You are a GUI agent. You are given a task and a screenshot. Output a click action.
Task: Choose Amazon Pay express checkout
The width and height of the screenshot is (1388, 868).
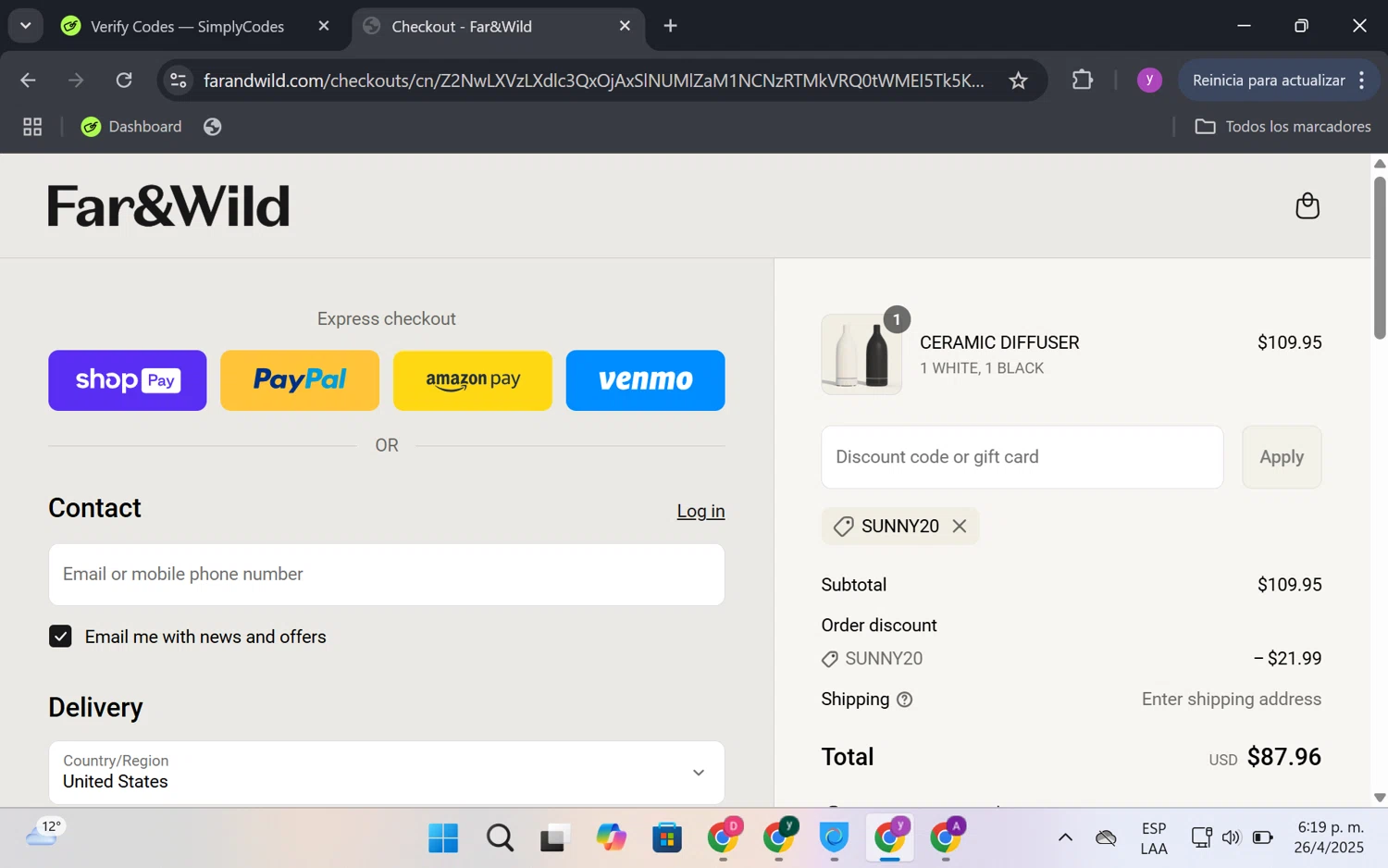pos(473,380)
